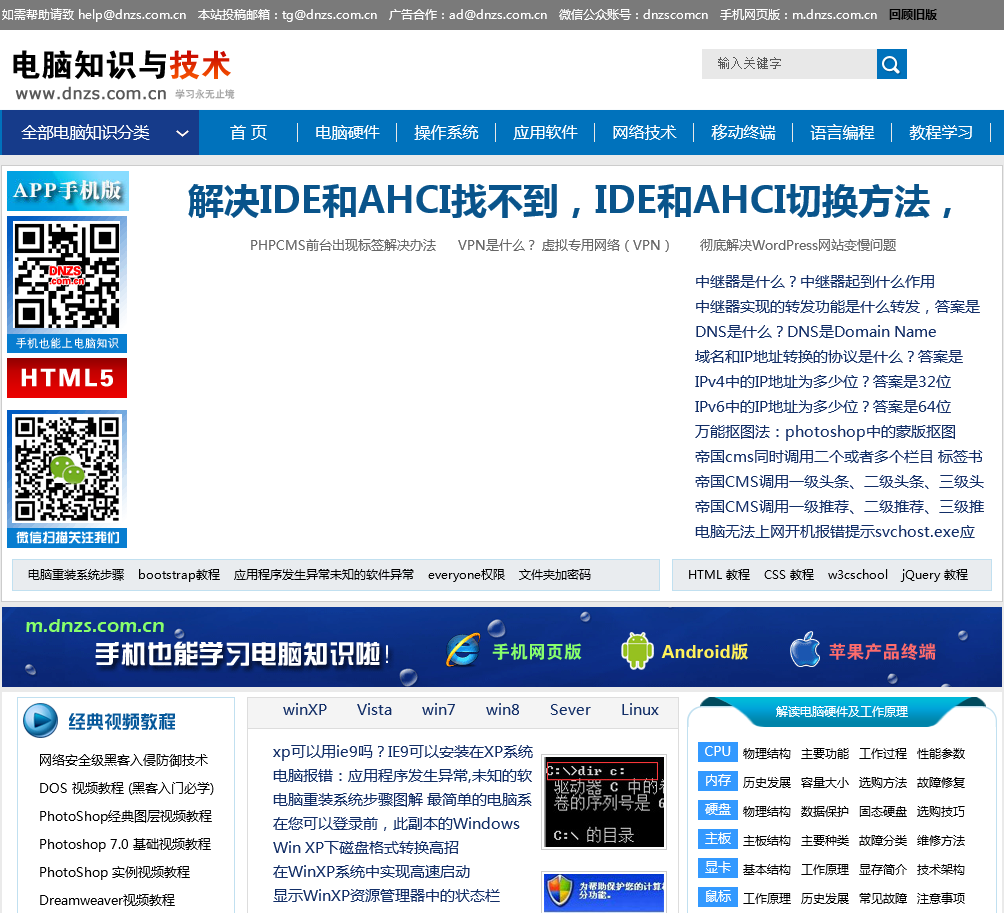The height and width of the screenshot is (913, 1004).
Task: Select the CPU hardware tag
Action: [x=718, y=752]
